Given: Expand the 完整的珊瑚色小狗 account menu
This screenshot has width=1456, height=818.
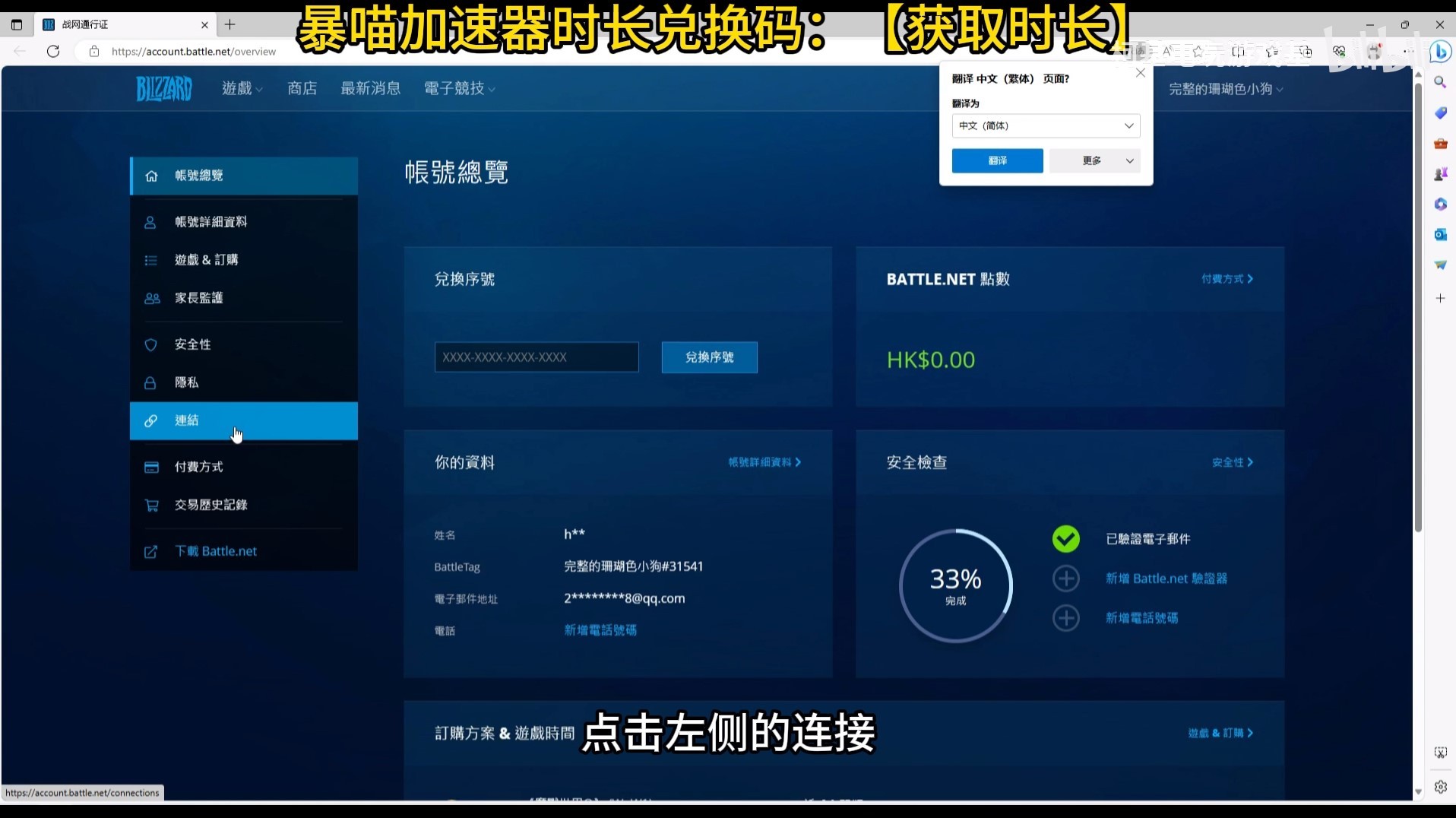Looking at the screenshot, I should (1225, 89).
